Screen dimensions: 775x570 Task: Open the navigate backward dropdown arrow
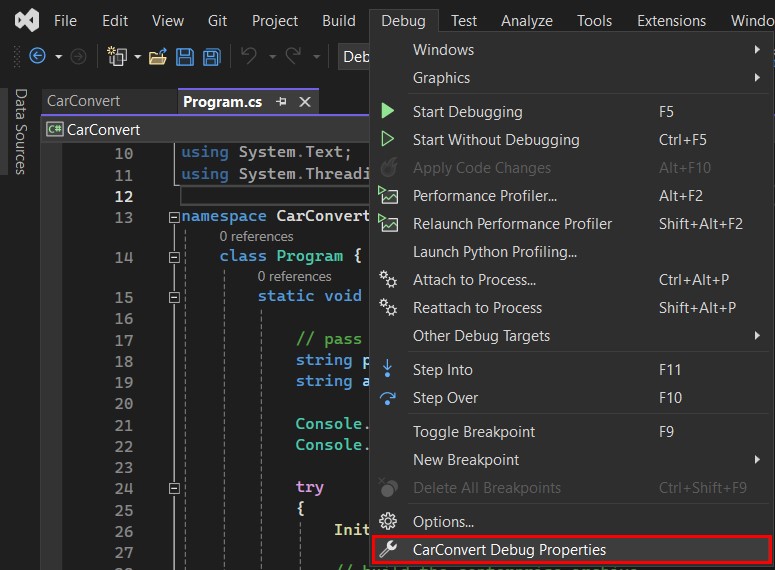tap(58, 57)
